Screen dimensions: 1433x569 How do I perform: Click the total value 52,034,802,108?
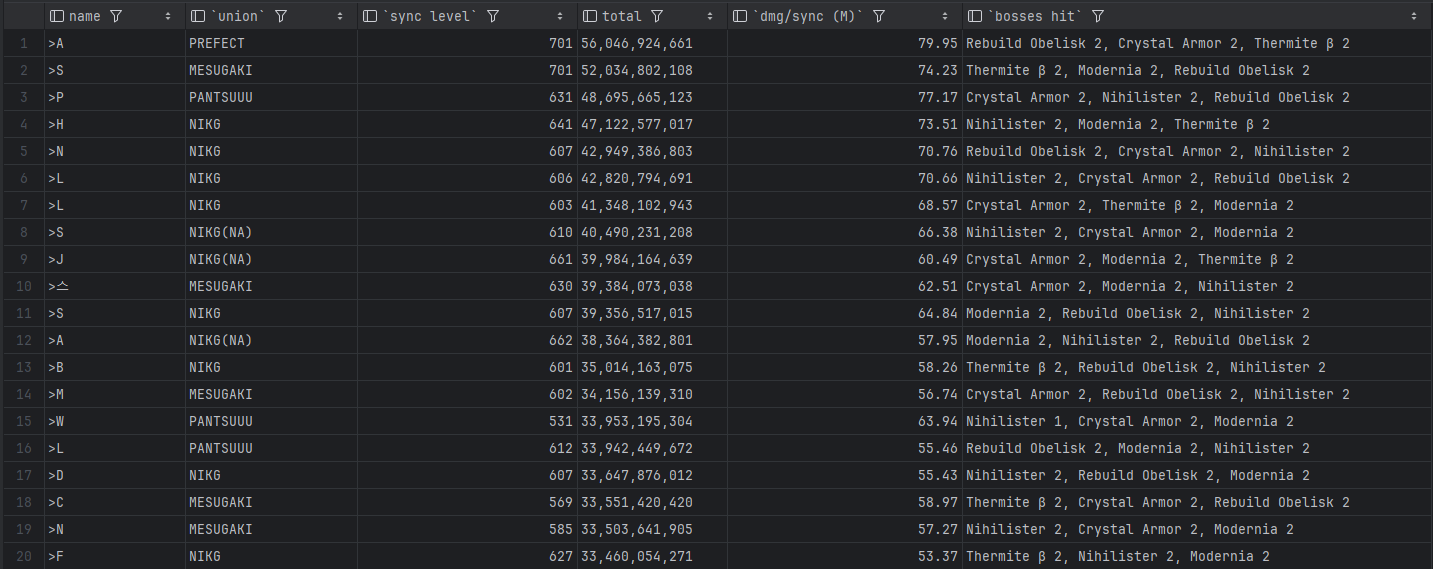(x=636, y=71)
